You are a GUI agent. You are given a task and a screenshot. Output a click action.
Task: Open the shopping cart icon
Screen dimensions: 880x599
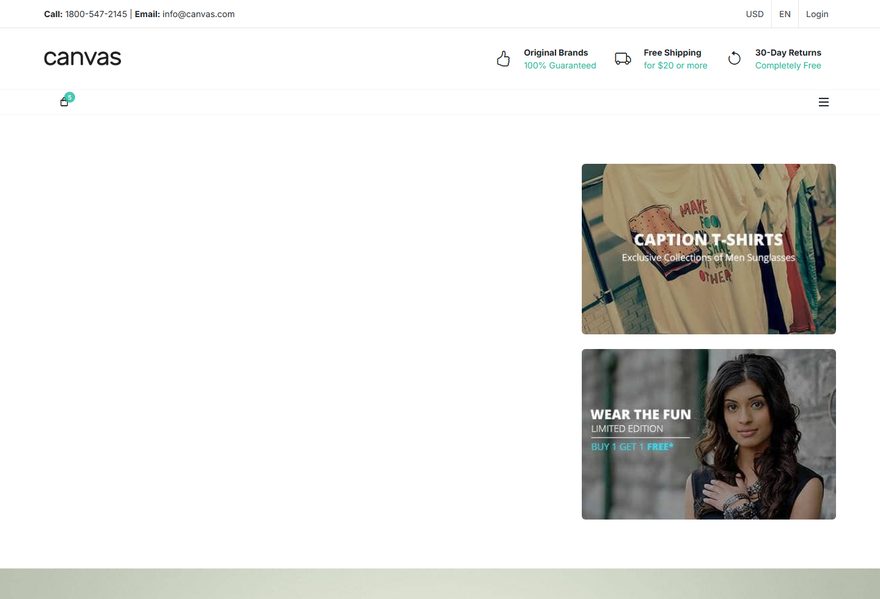coord(65,102)
